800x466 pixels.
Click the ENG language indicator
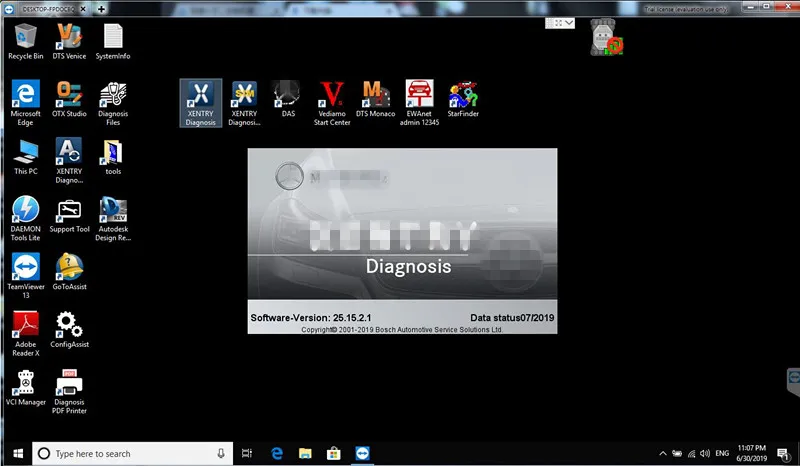(722, 453)
